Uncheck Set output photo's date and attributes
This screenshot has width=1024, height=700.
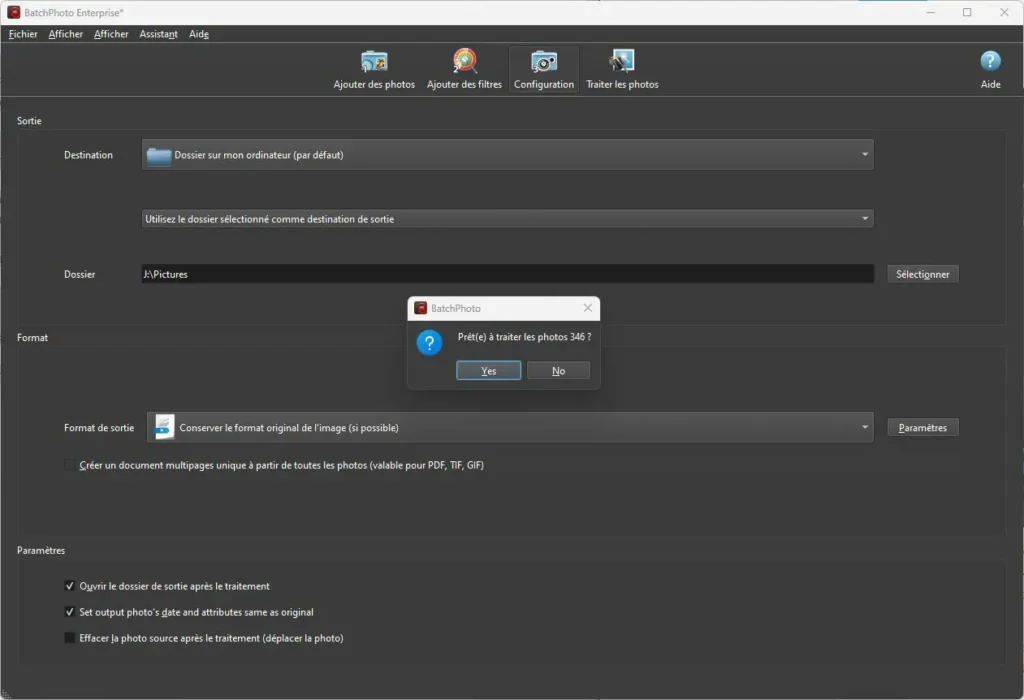70,612
